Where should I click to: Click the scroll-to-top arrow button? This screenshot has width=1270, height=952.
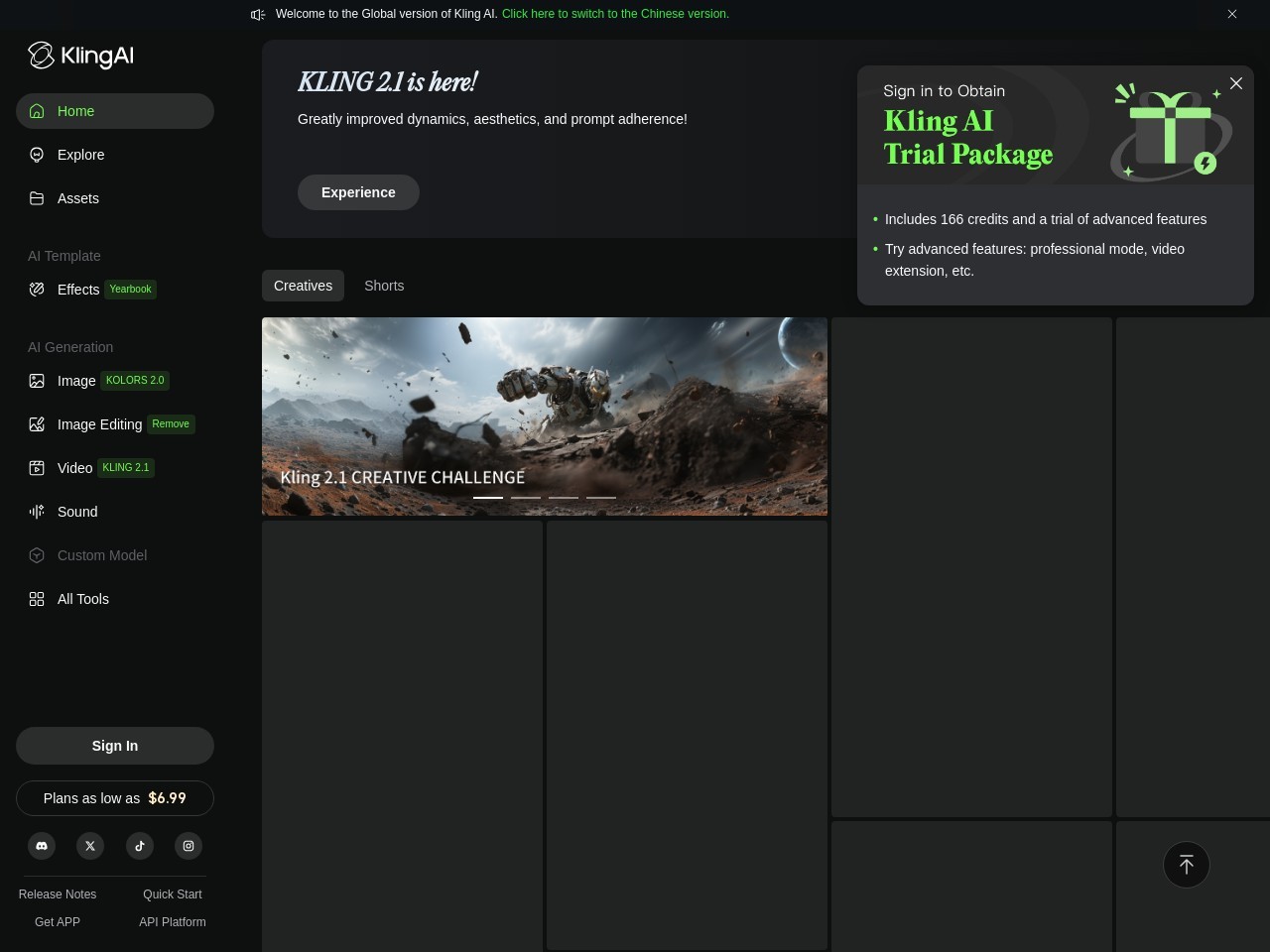1186,865
